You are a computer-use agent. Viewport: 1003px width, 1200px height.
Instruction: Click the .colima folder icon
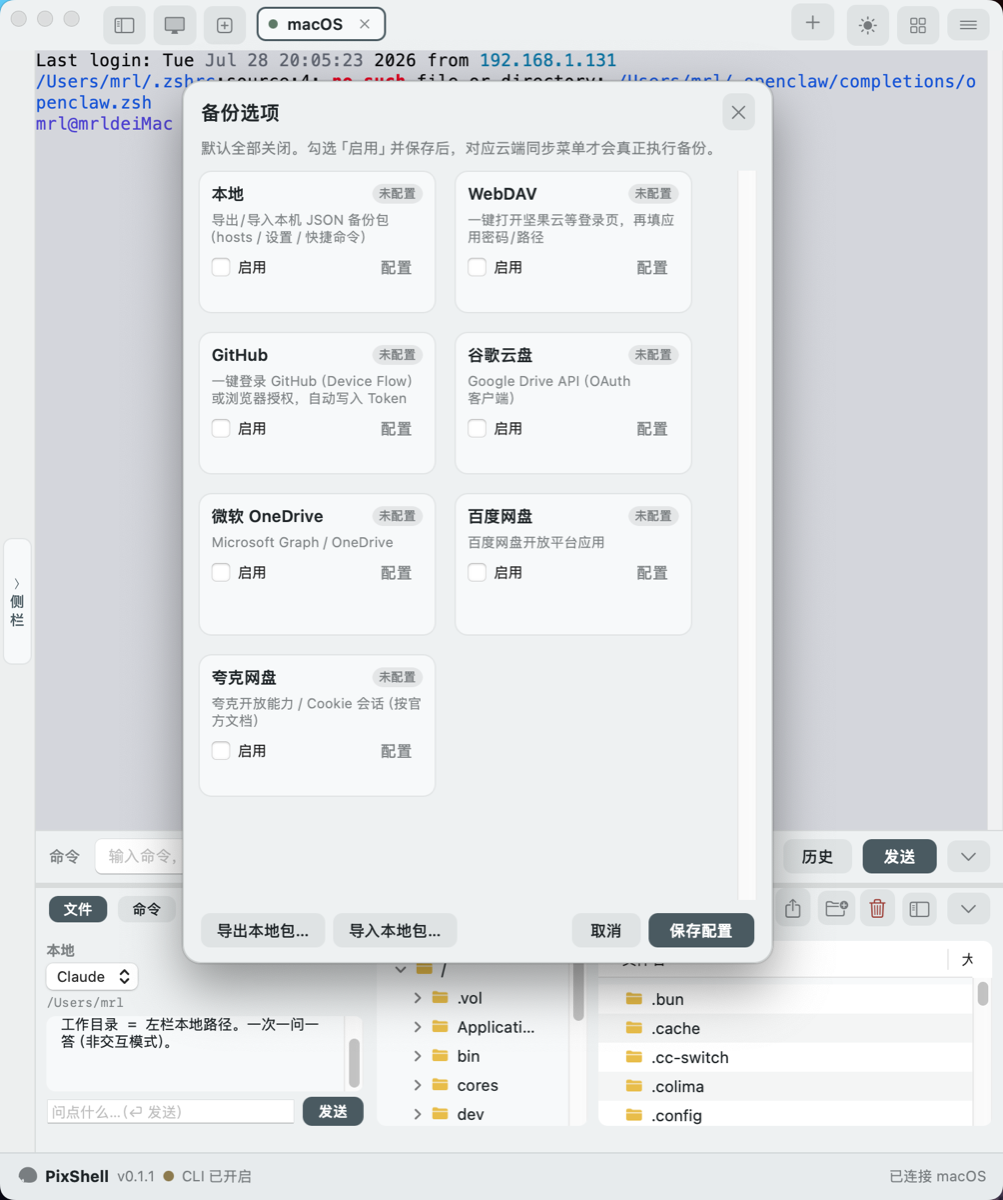(633, 1086)
